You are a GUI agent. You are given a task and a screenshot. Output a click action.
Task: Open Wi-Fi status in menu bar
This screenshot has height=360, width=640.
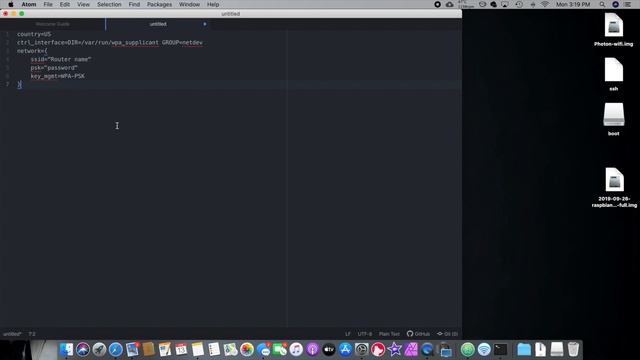coord(545,4)
